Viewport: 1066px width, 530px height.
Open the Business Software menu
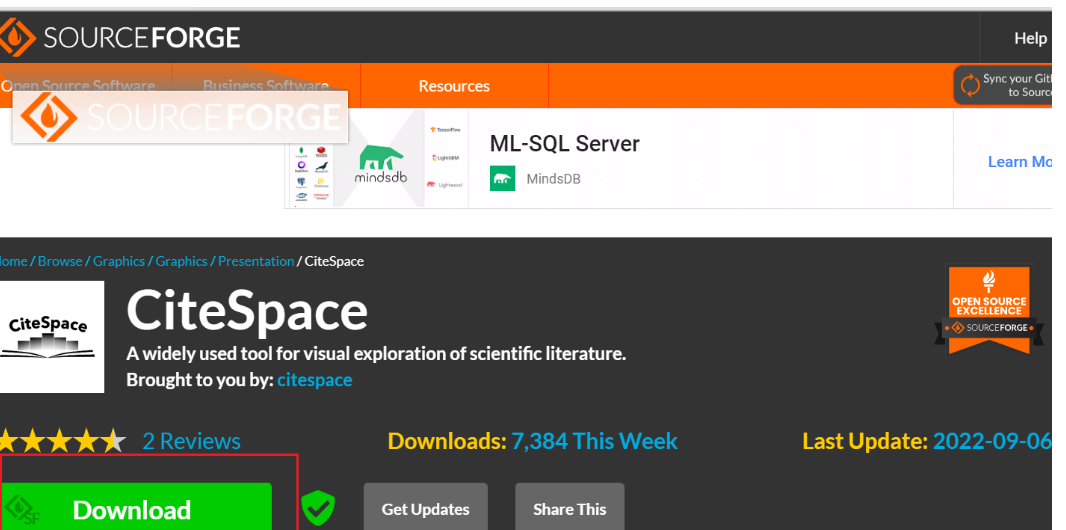(266, 86)
